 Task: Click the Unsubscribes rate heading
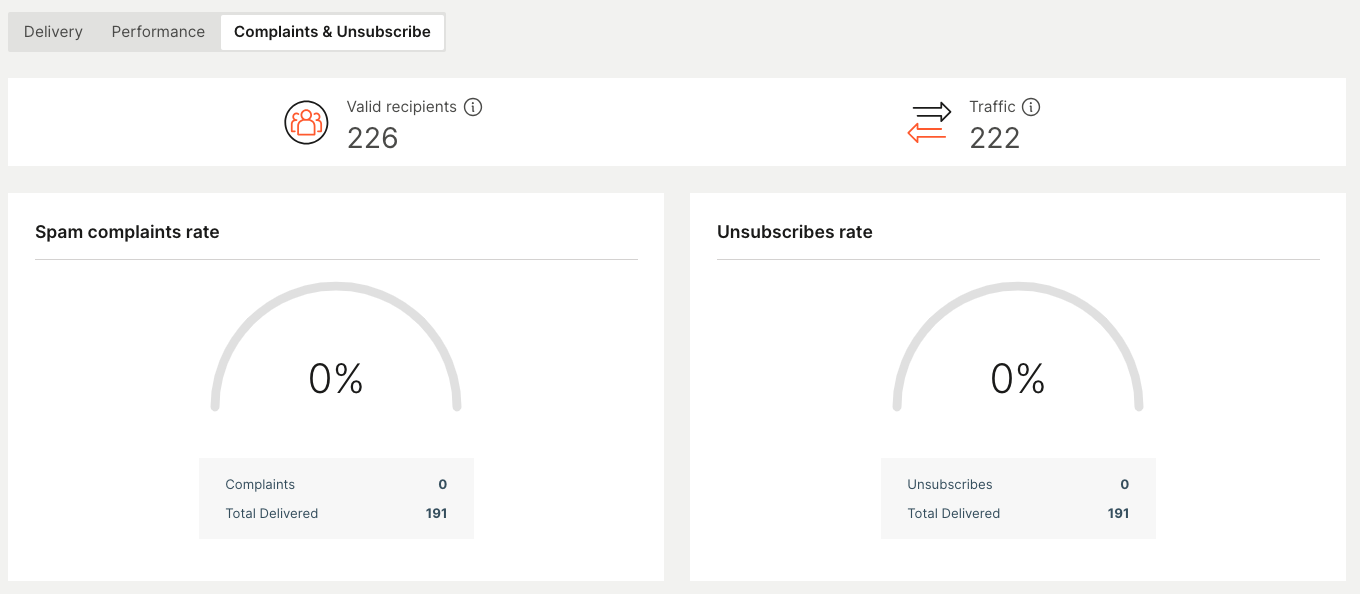pyautogui.click(x=795, y=232)
